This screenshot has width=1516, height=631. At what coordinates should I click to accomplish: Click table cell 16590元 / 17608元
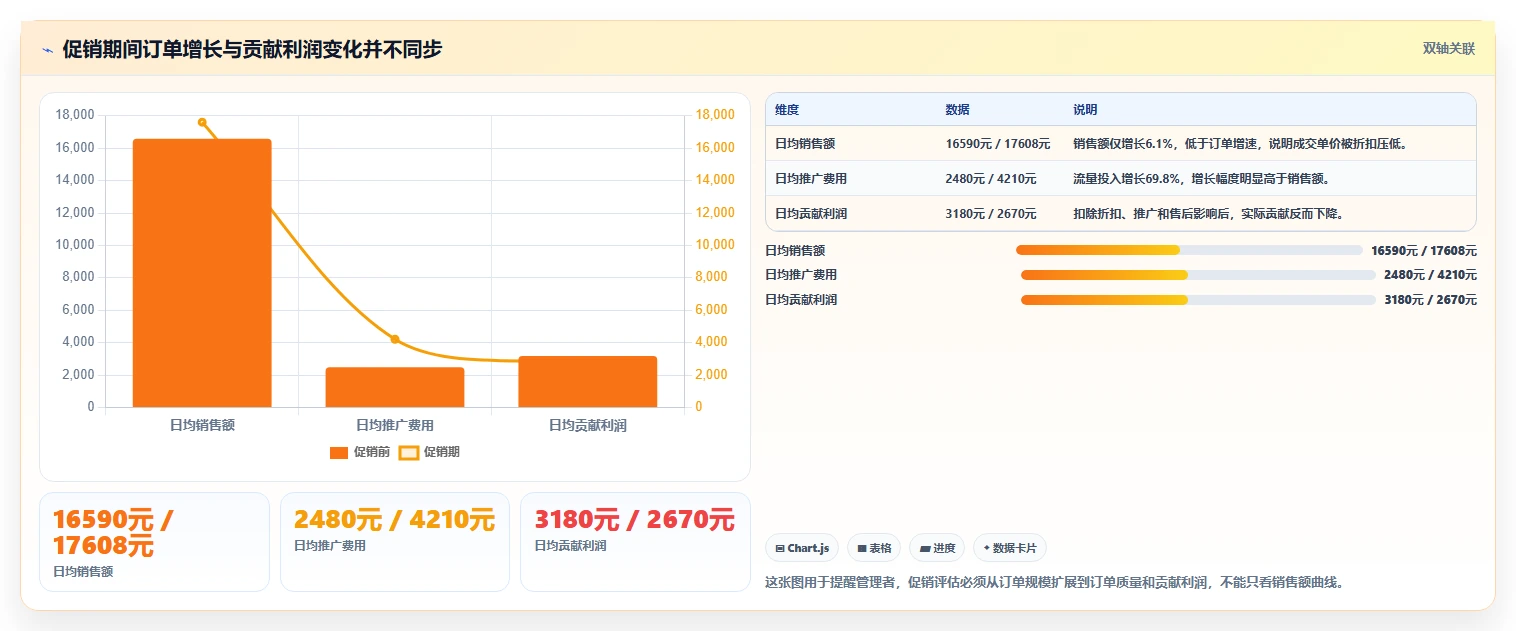click(x=998, y=144)
